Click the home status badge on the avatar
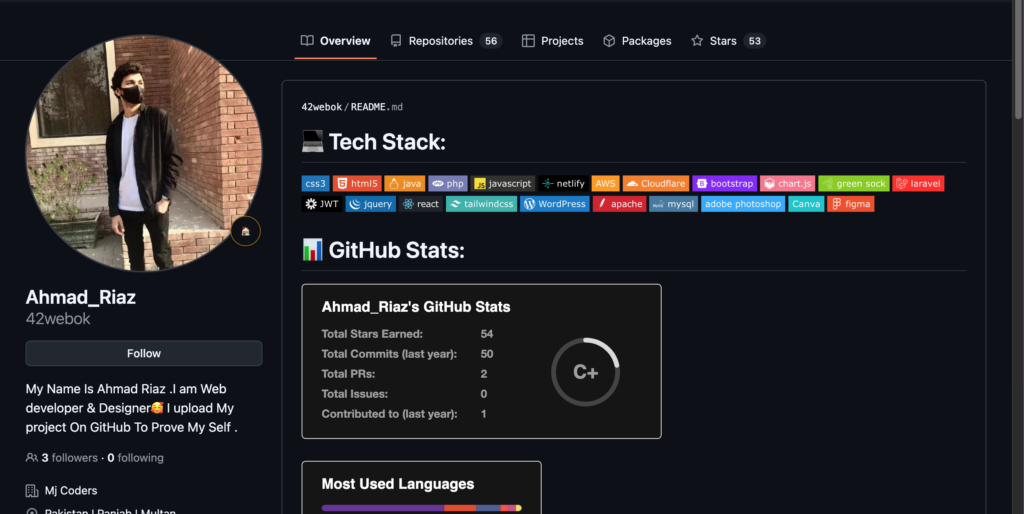1024x514 pixels. pos(246,231)
